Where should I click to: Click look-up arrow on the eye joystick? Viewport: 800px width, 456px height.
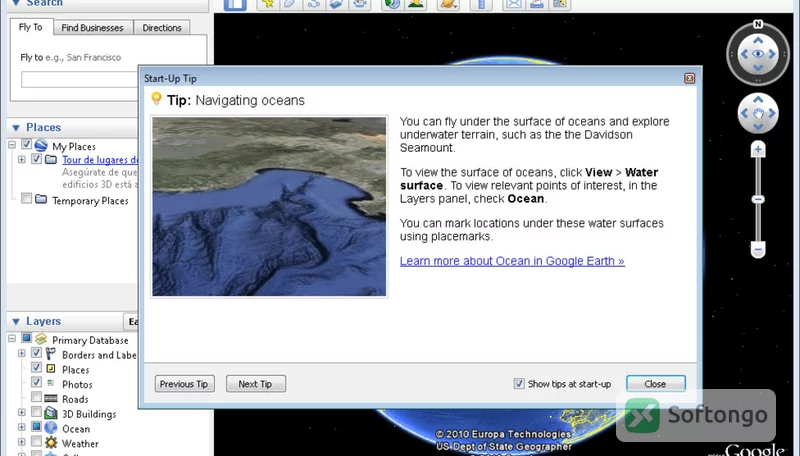click(758, 40)
